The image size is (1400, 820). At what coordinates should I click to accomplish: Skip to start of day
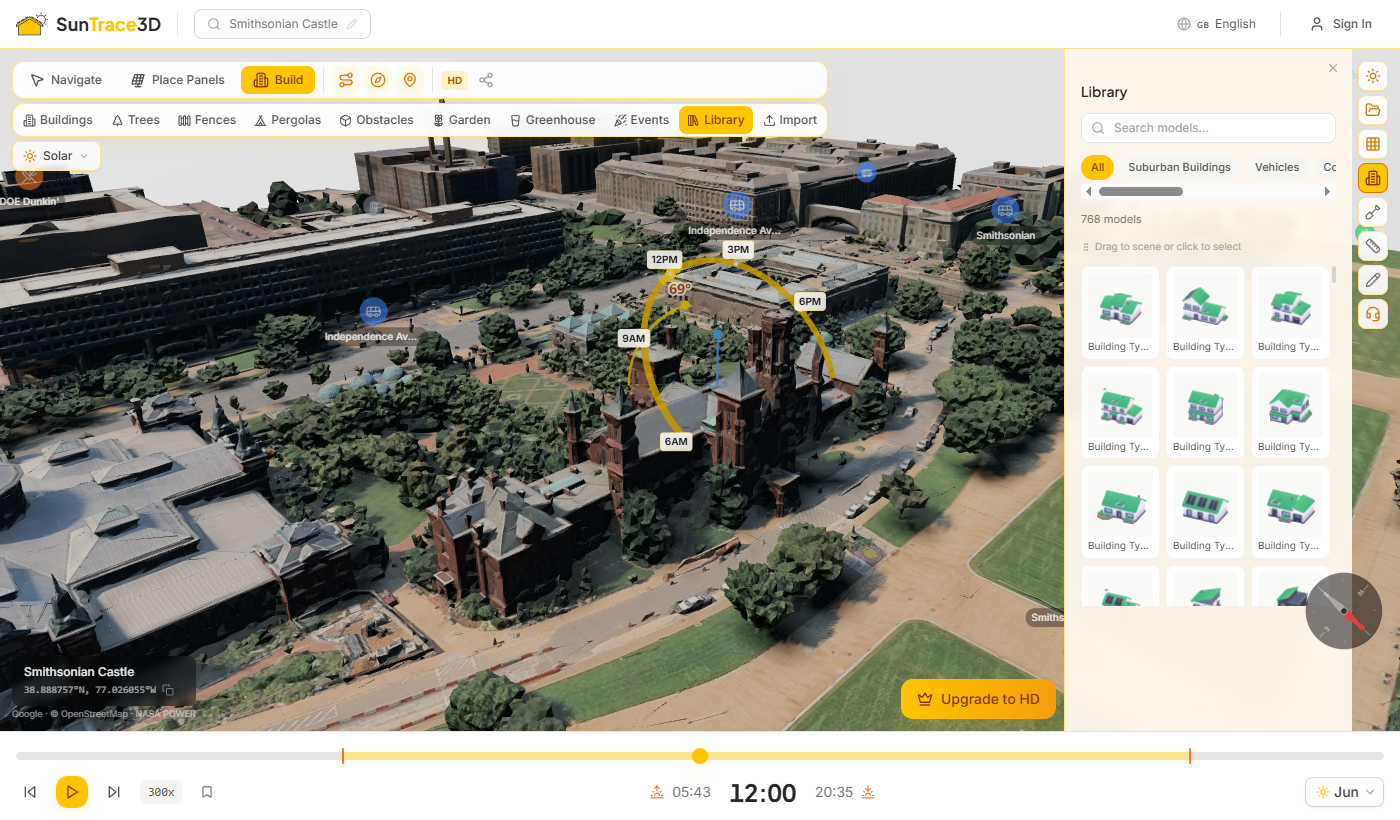(30, 792)
